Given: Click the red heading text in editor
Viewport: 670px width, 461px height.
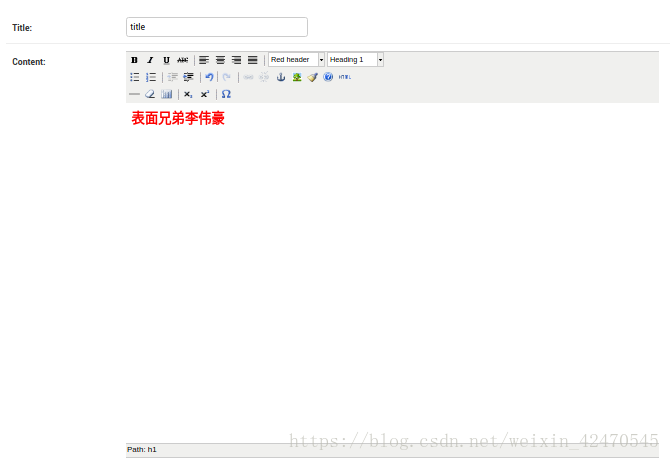Looking at the screenshot, I should pos(178,118).
